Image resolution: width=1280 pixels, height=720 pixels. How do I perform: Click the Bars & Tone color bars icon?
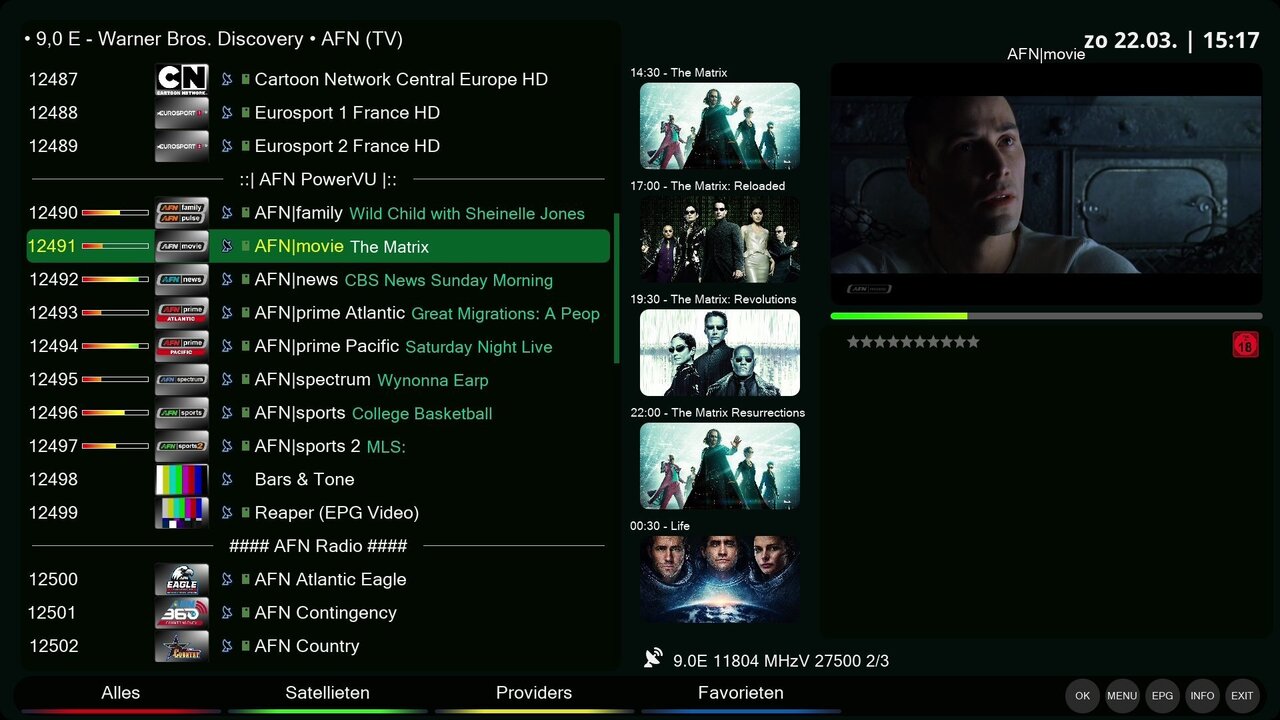tap(182, 480)
